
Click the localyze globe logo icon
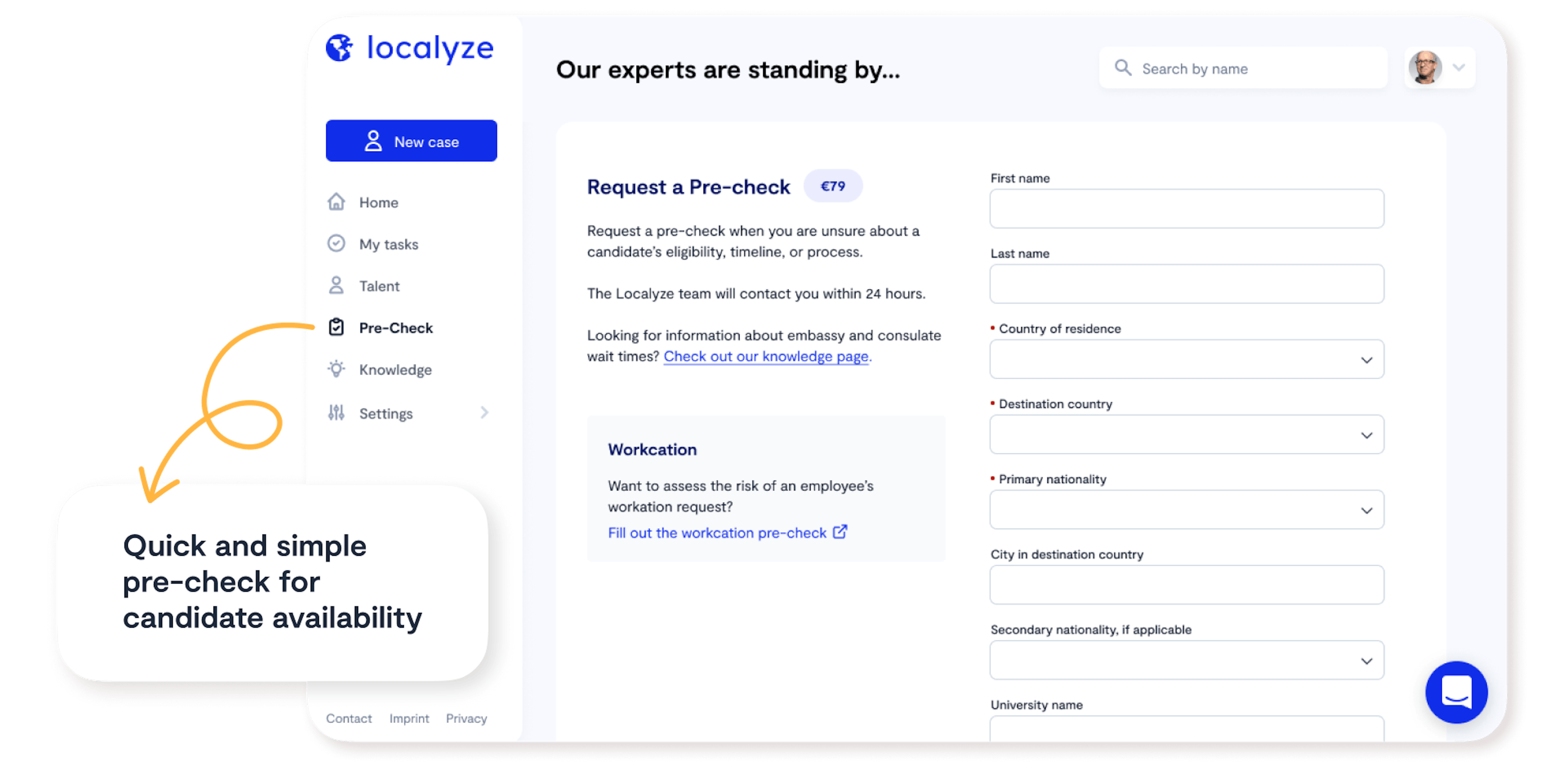coord(339,48)
